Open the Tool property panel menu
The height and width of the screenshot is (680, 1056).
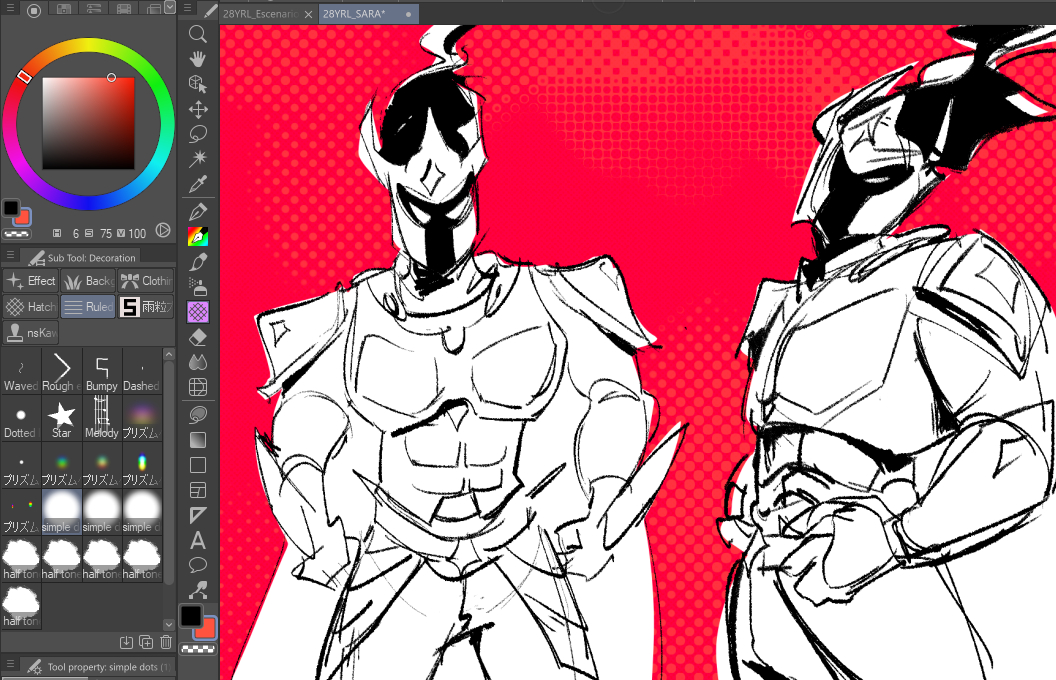point(10,665)
